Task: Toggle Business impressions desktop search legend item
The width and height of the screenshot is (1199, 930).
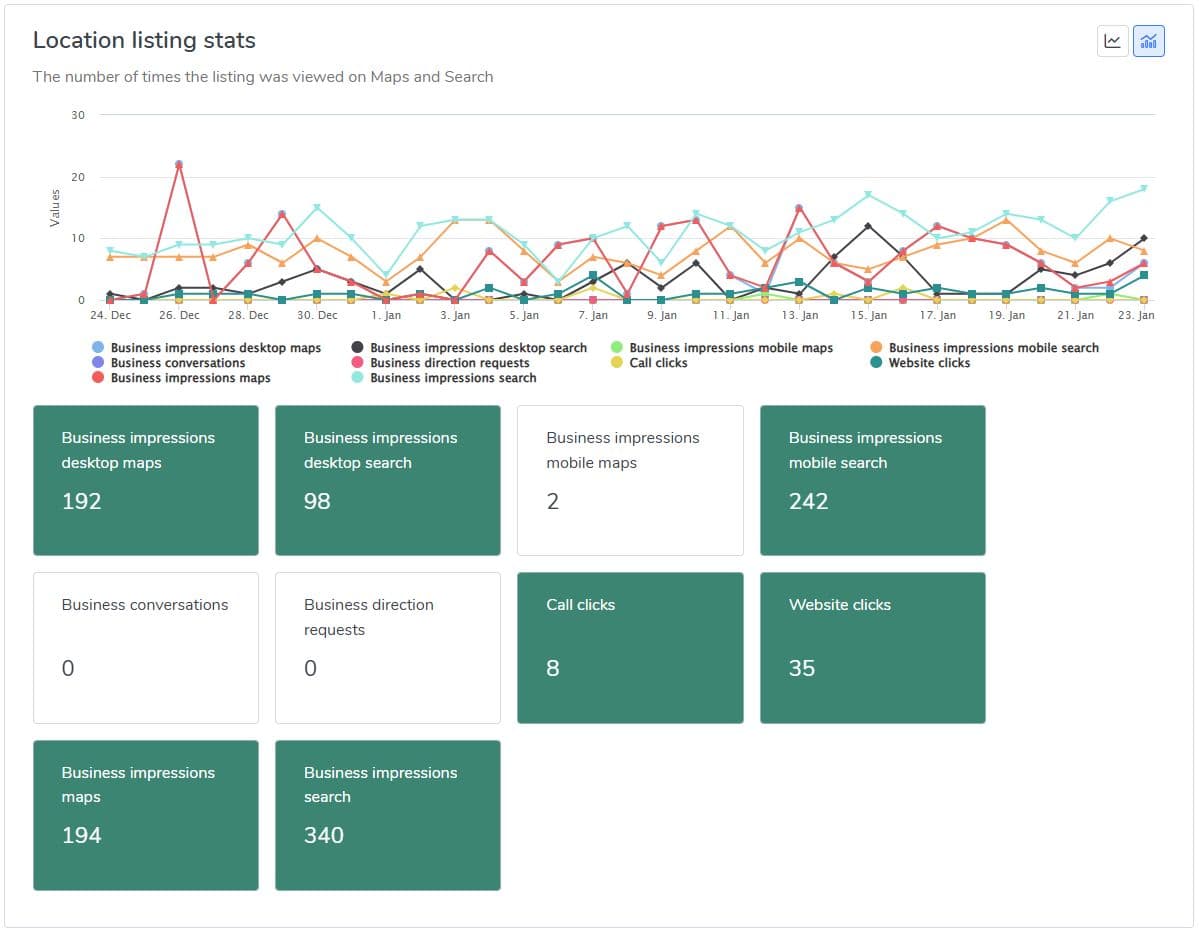Action: (x=469, y=348)
